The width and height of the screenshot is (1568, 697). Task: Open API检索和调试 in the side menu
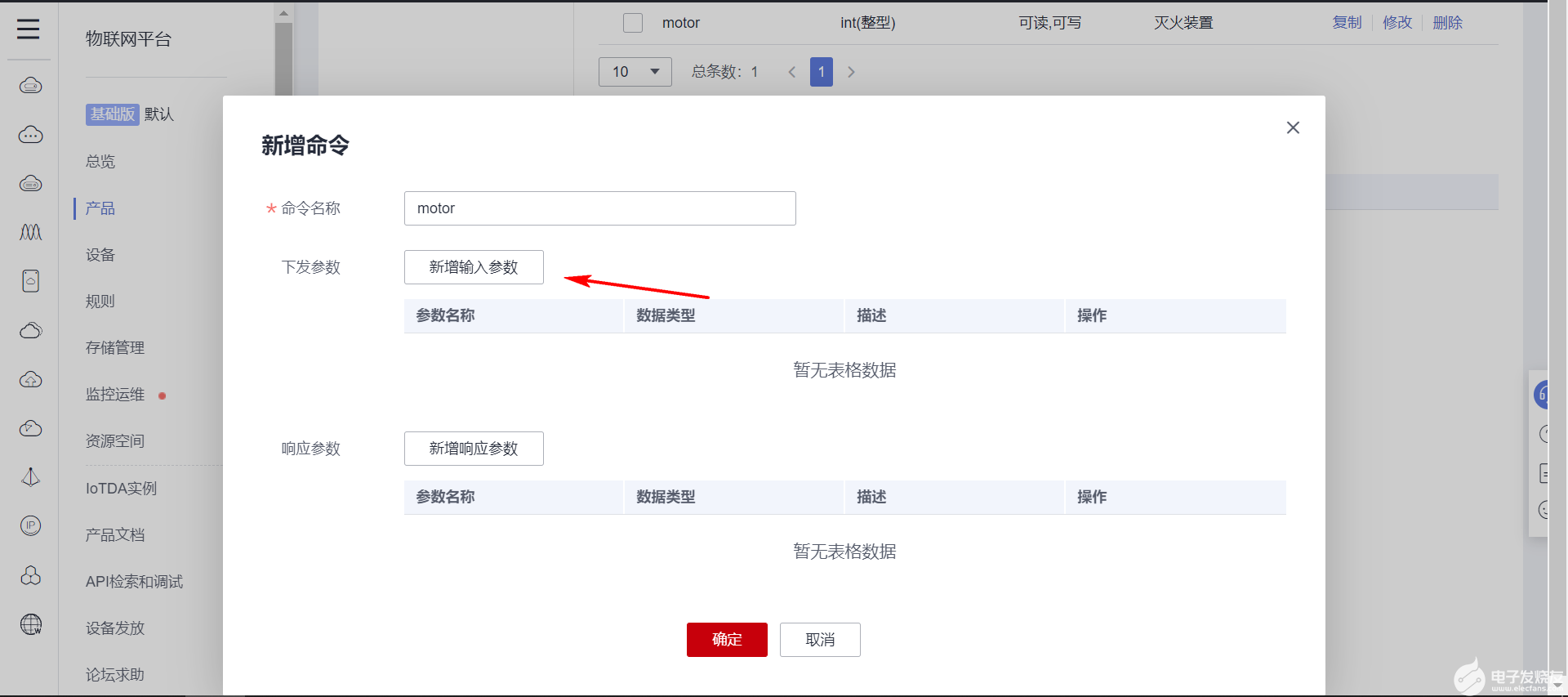(134, 582)
